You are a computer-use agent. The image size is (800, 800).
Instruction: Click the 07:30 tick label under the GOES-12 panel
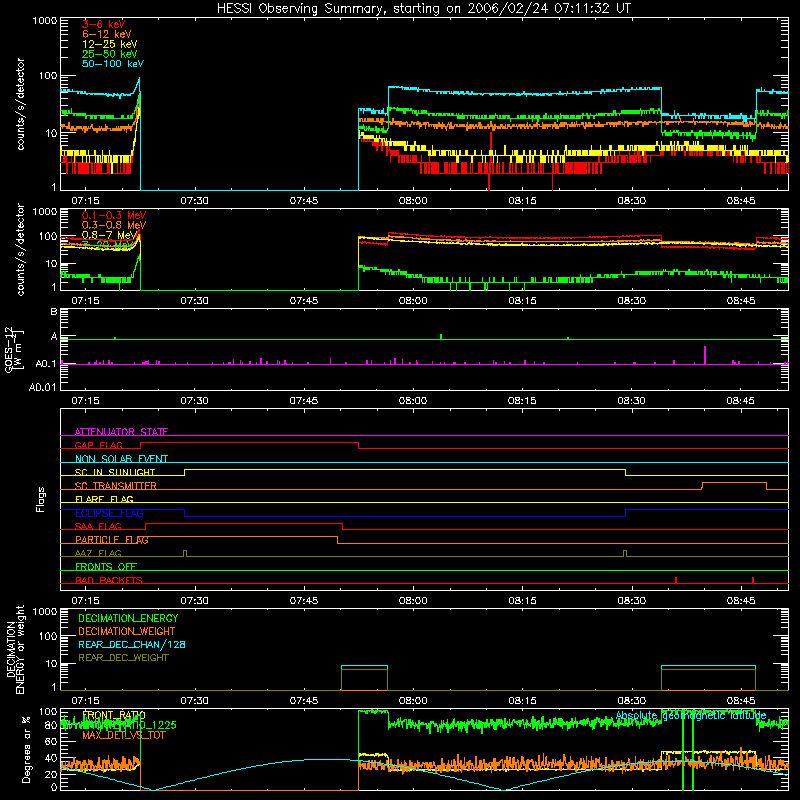coord(194,401)
